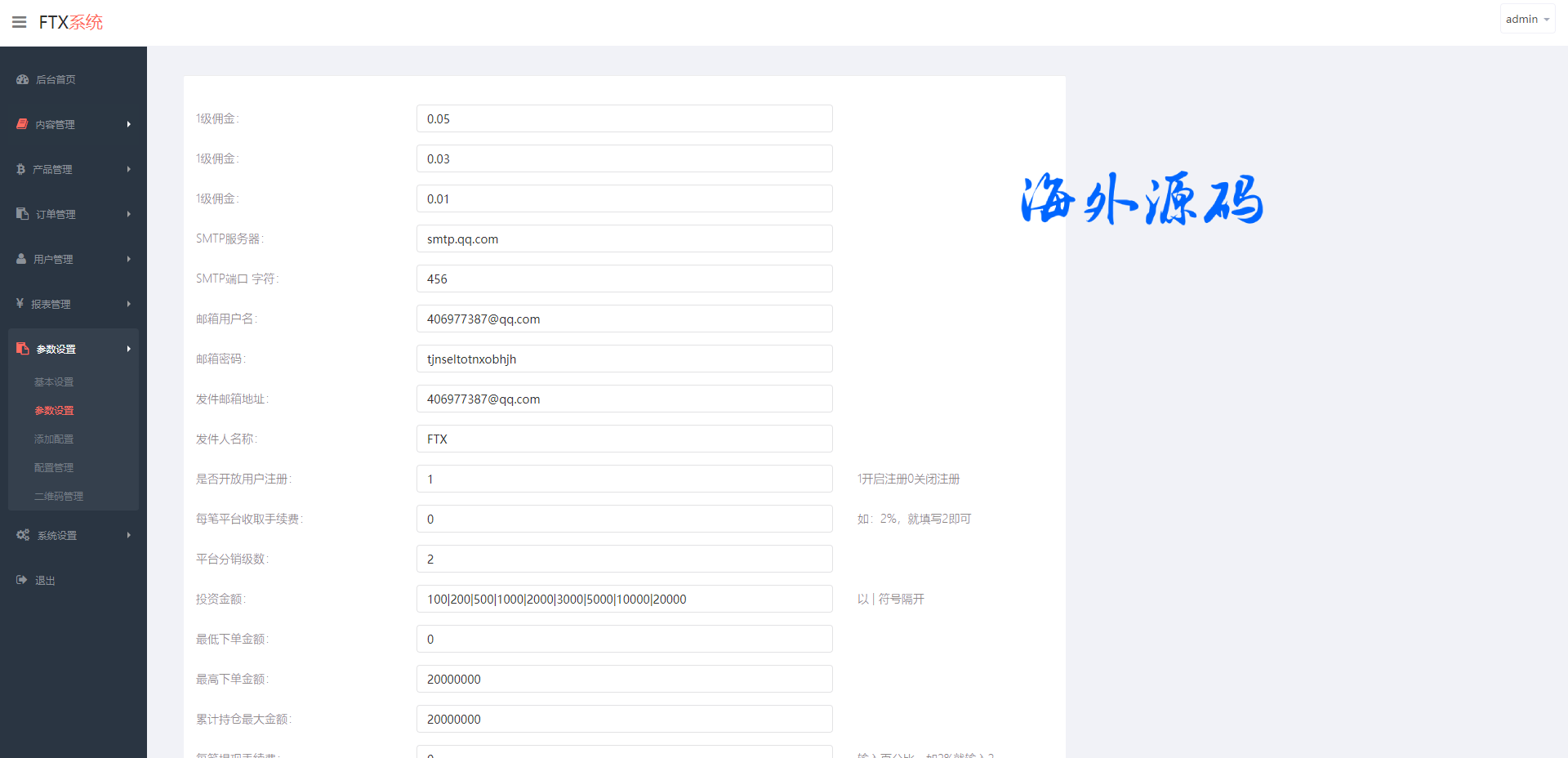Open the admin user dropdown
Screen dimensions: 1568x758
point(1526,19)
